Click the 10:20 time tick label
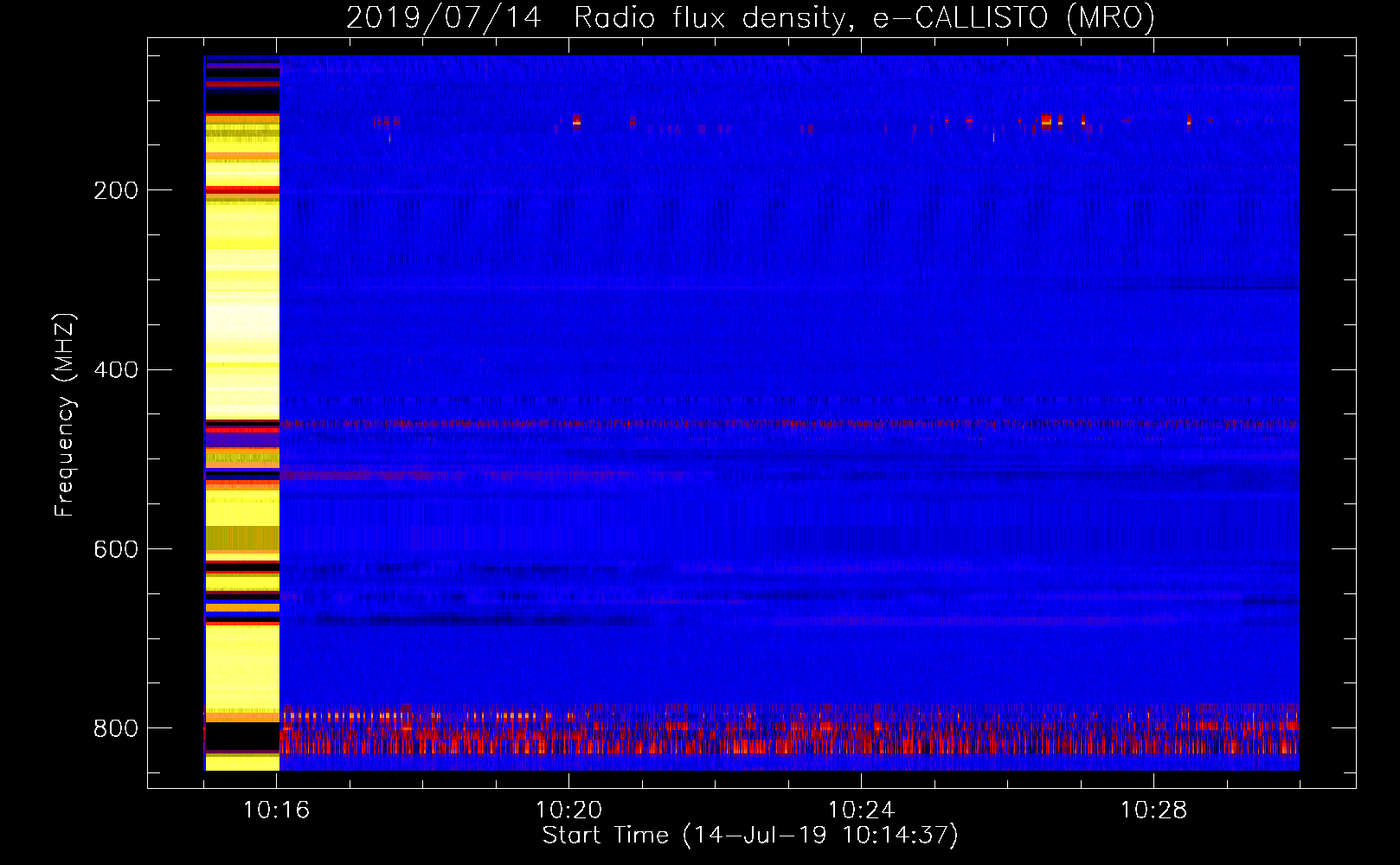Image resolution: width=1400 pixels, height=865 pixels. (x=568, y=811)
